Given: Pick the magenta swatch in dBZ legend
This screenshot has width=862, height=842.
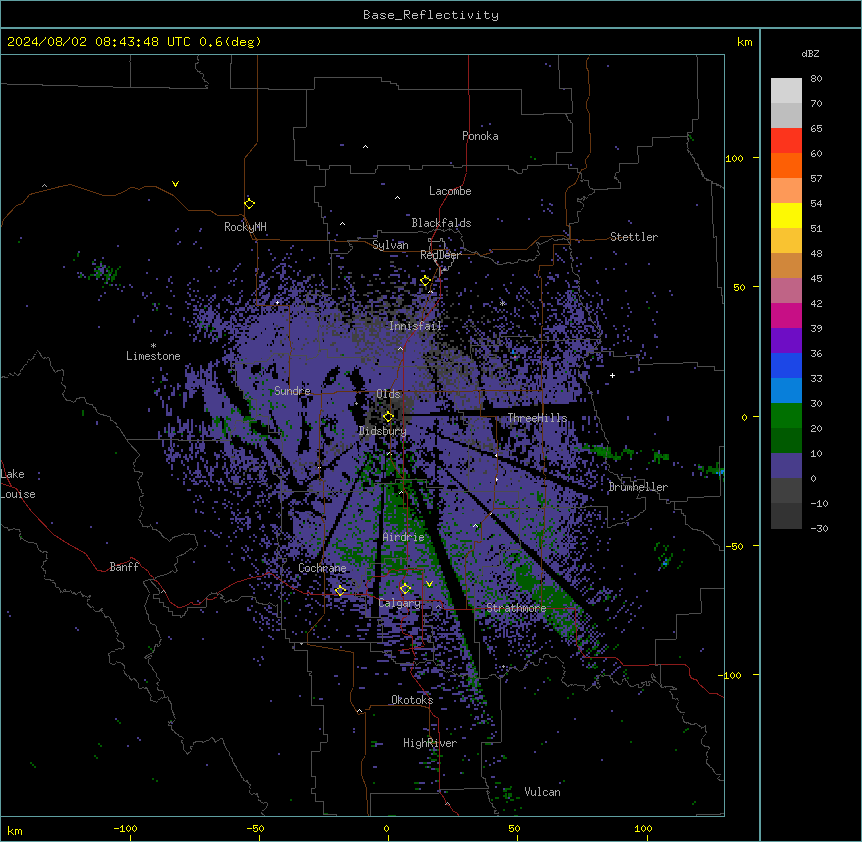Looking at the screenshot, I should (786, 315).
